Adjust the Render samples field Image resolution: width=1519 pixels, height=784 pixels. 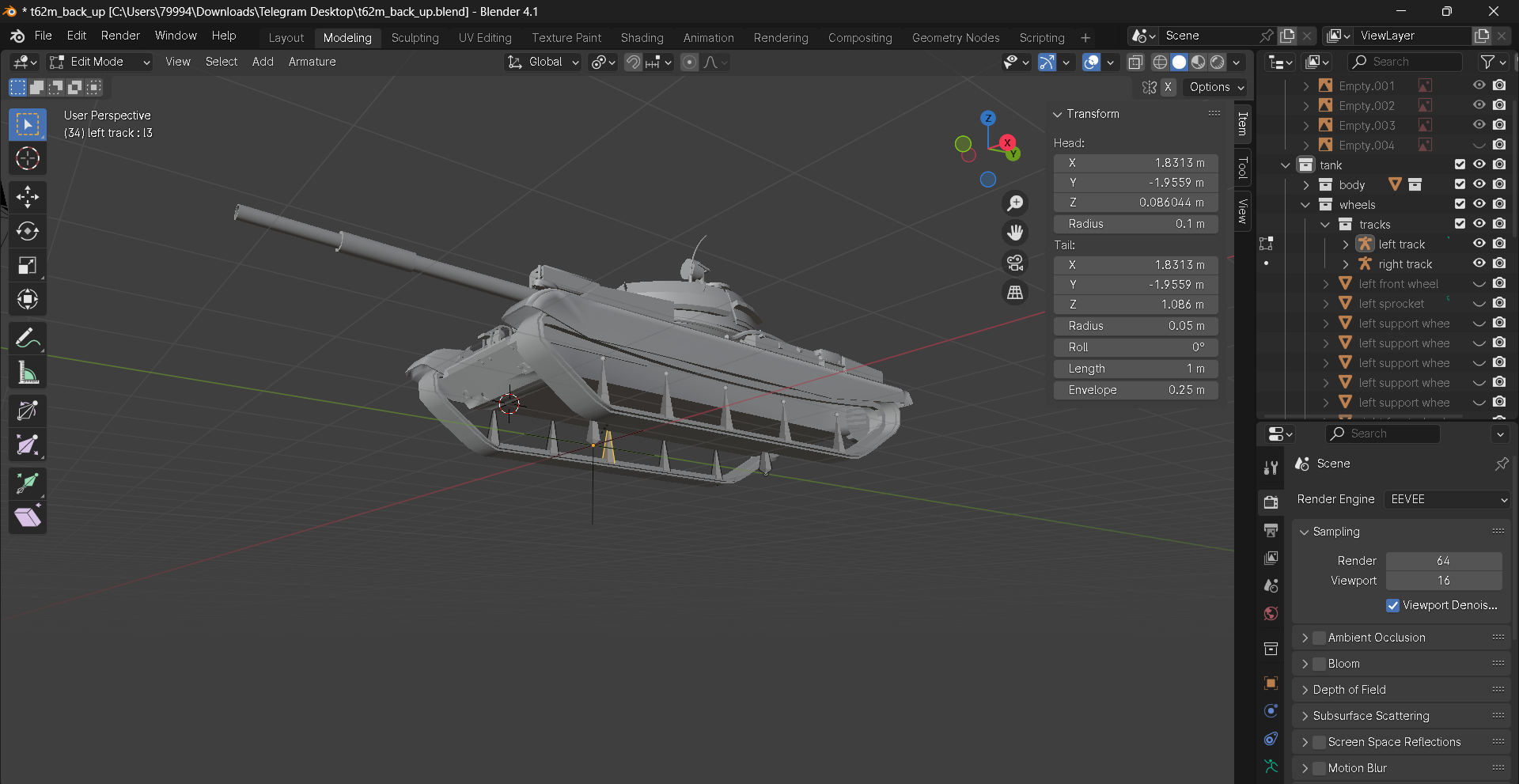click(1443, 561)
